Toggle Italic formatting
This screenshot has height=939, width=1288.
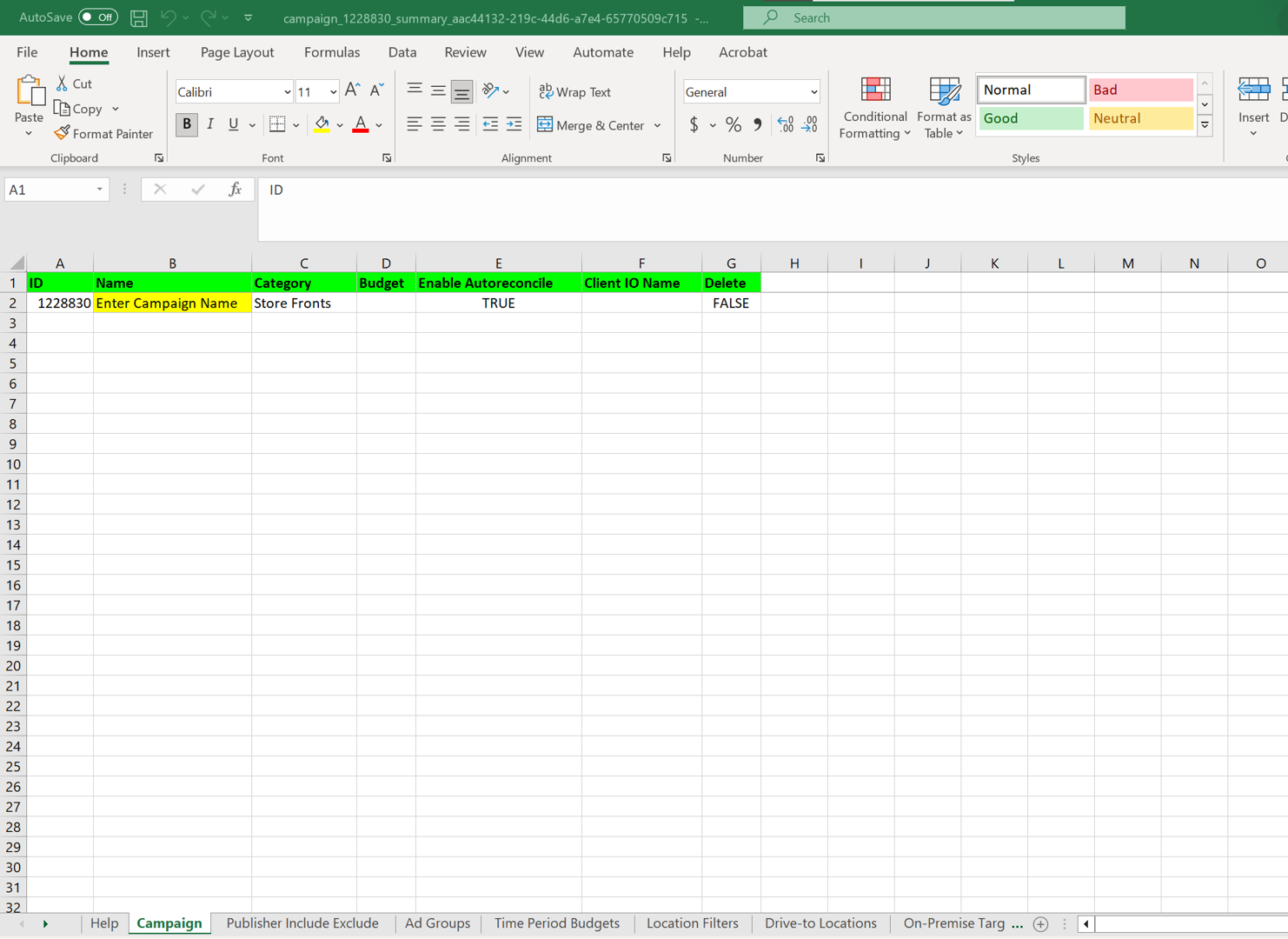pyautogui.click(x=209, y=125)
